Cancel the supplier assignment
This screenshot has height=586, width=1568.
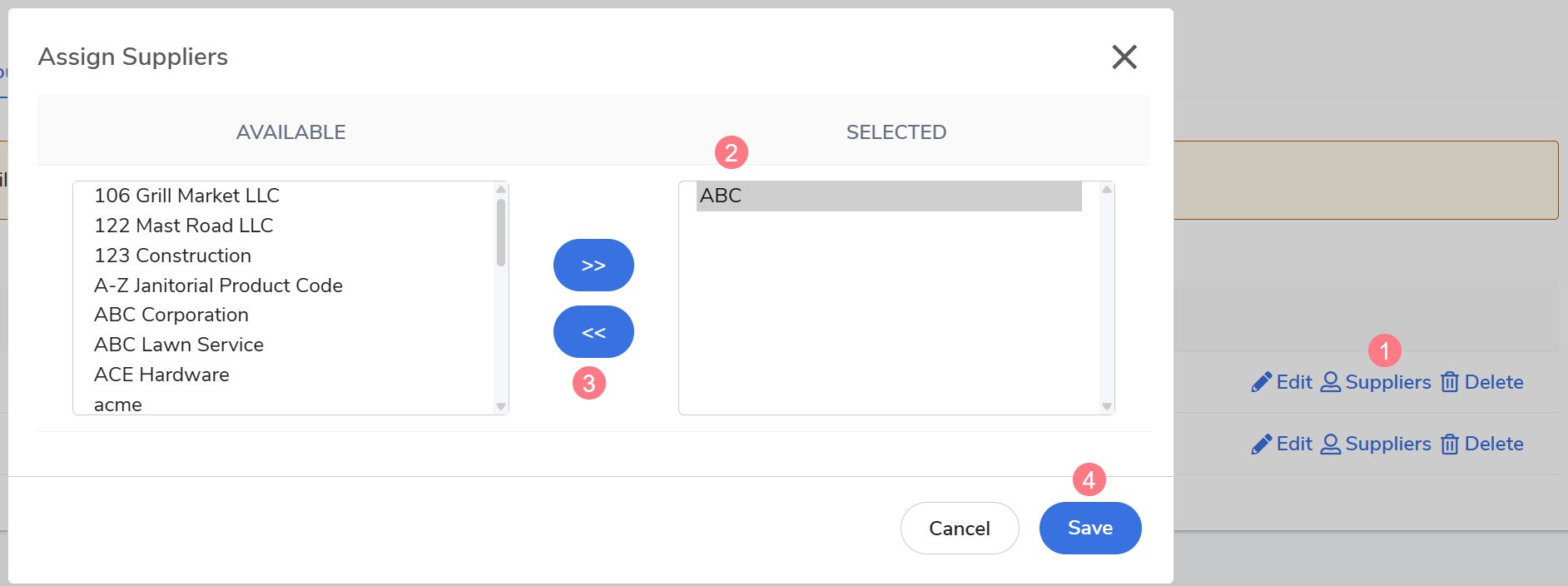[x=960, y=528]
